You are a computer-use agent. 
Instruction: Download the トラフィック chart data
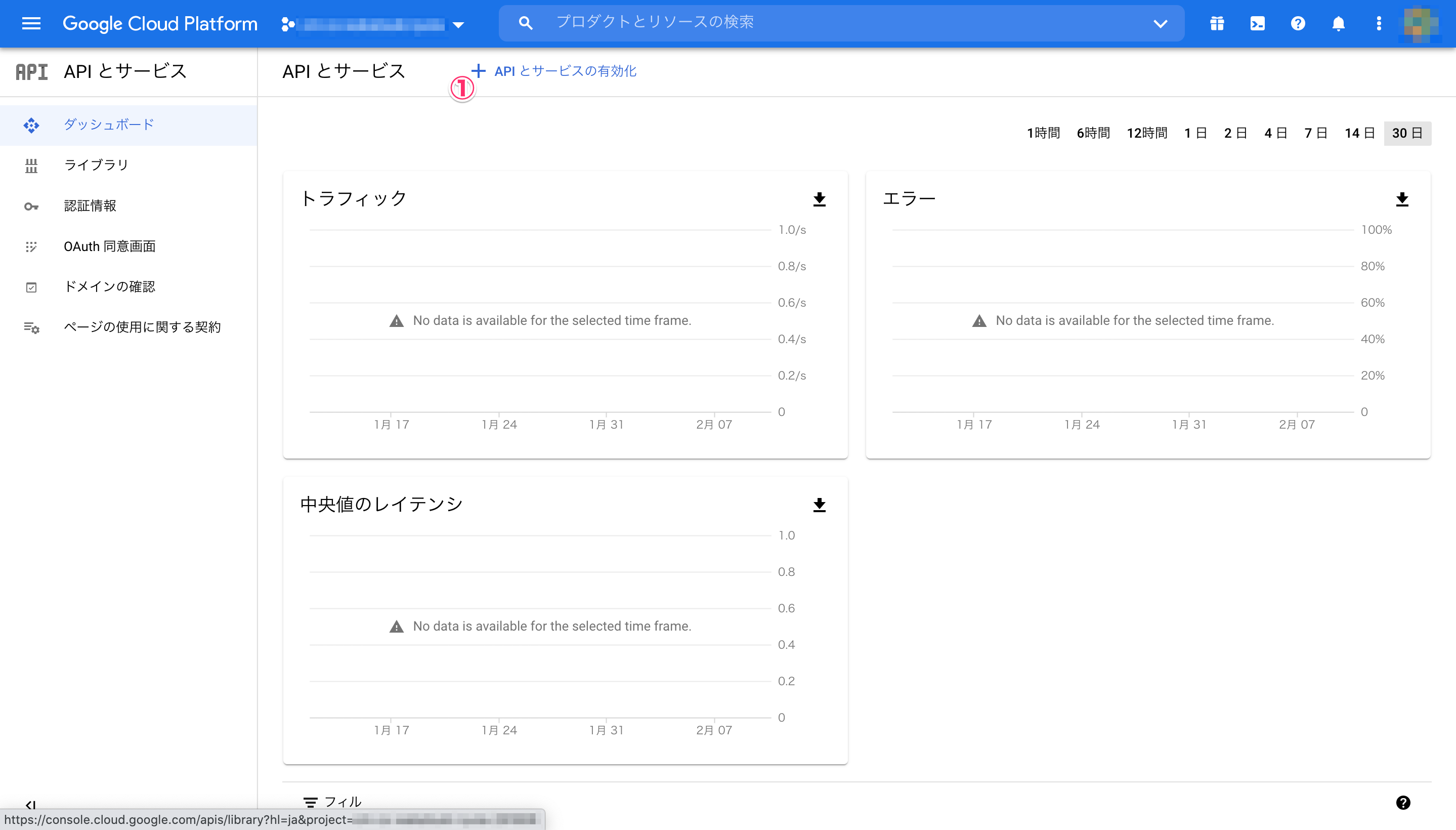tap(819, 199)
